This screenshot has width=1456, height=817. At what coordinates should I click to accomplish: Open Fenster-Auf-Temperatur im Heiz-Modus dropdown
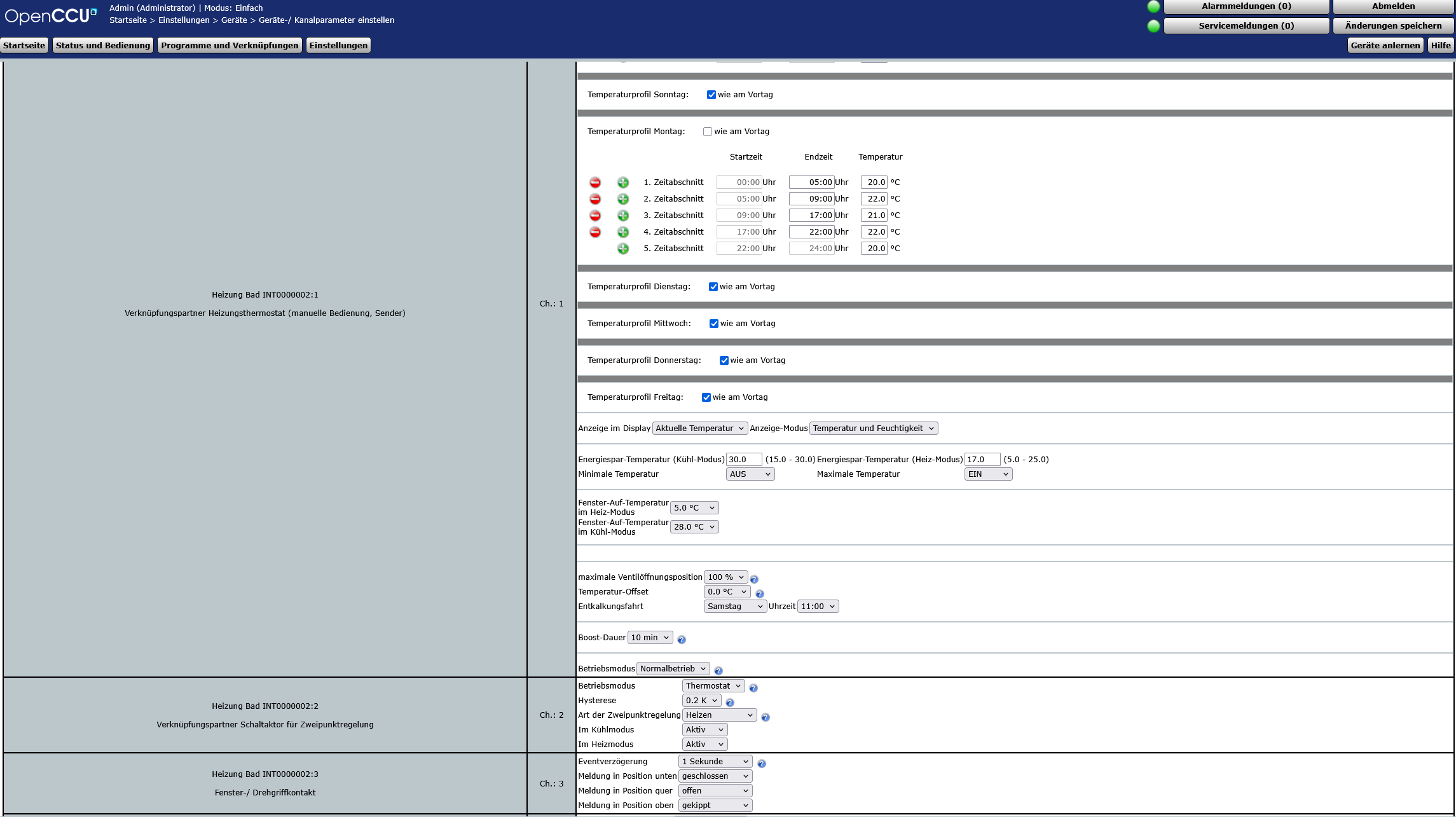[x=694, y=508]
